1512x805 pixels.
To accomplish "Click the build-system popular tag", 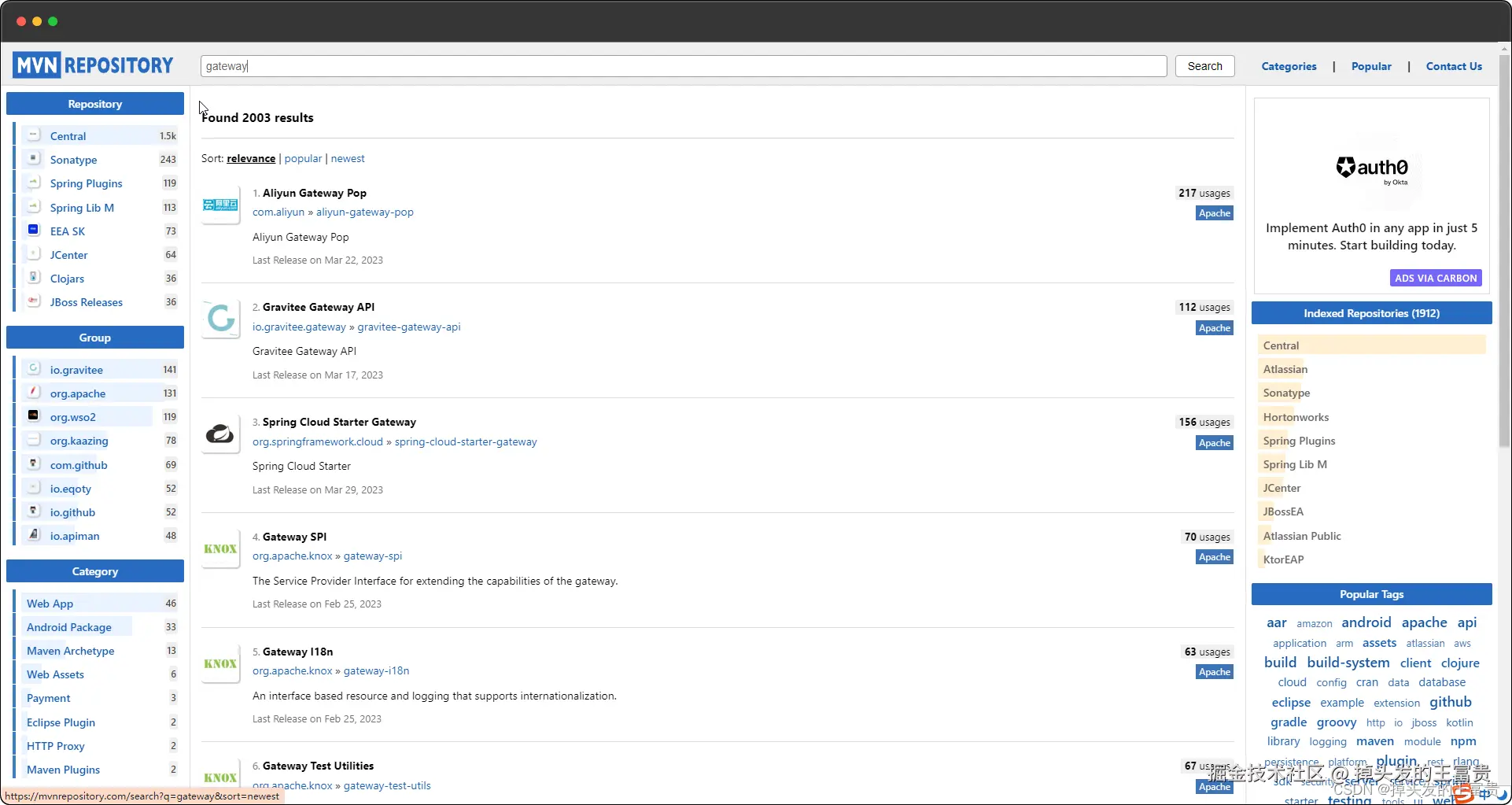I will coord(1348,663).
